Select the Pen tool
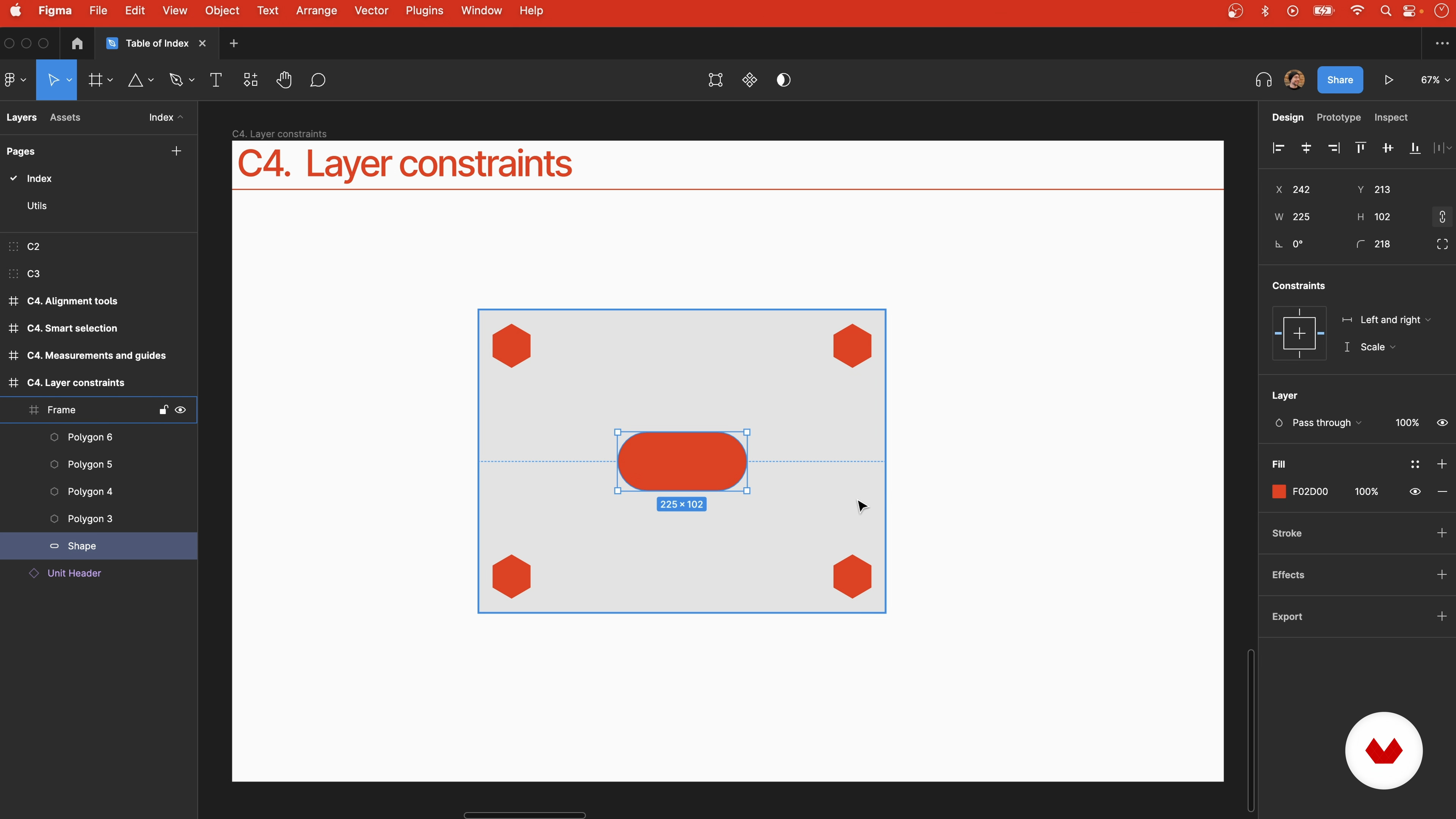This screenshot has width=1456, height=819. (176, 80)
